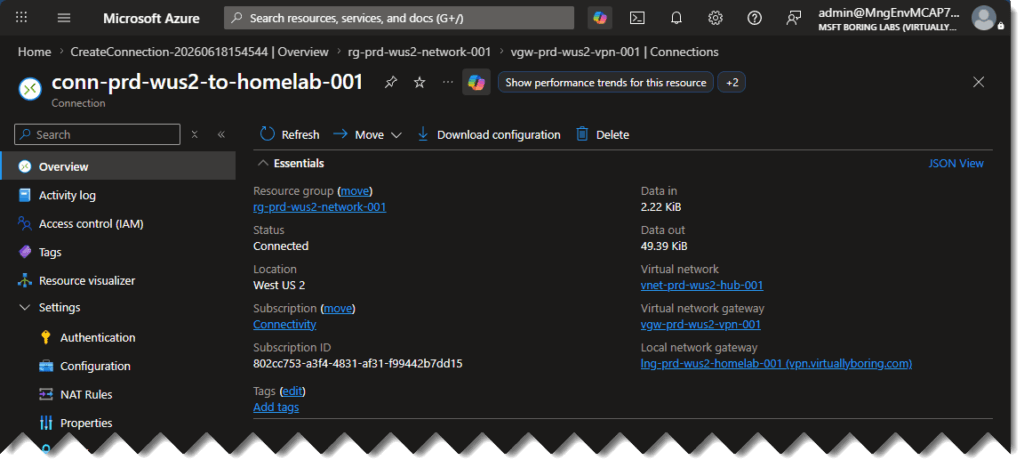Collapse the Essentials section
The height and width of the screenshot is (468, 1024).
(x=291, y=163)
